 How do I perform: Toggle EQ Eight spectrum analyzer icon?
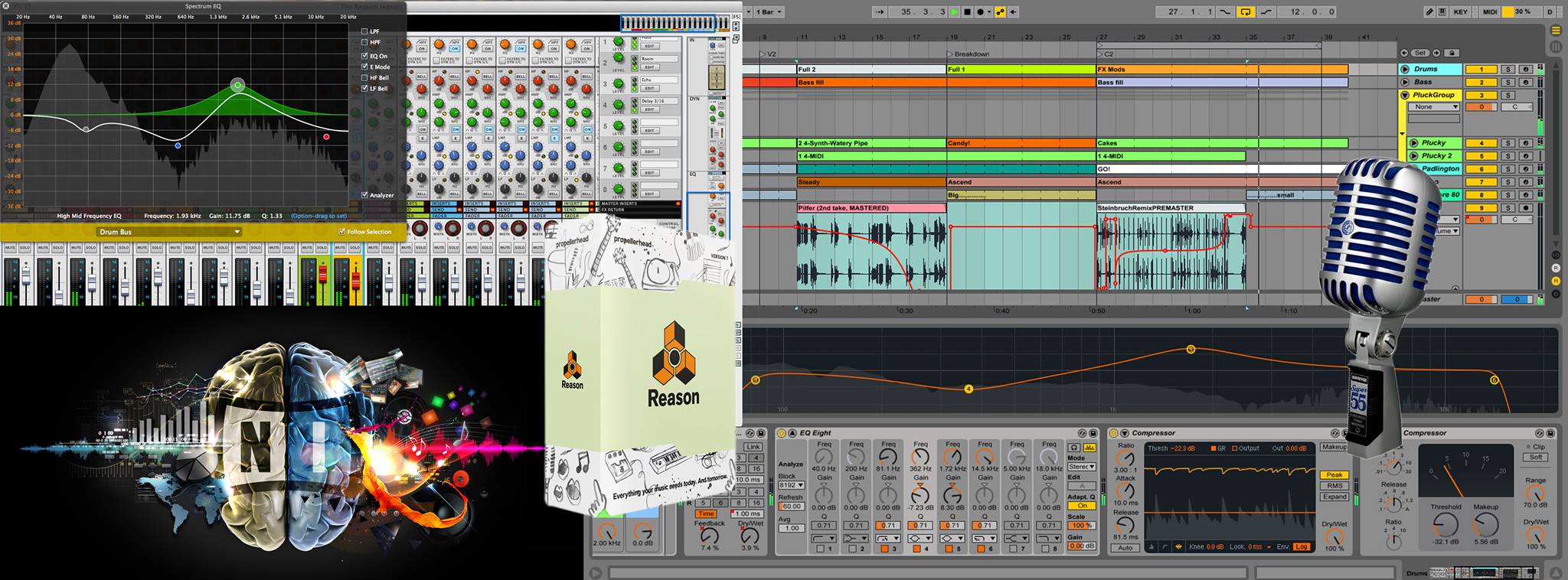[1089, 447]
